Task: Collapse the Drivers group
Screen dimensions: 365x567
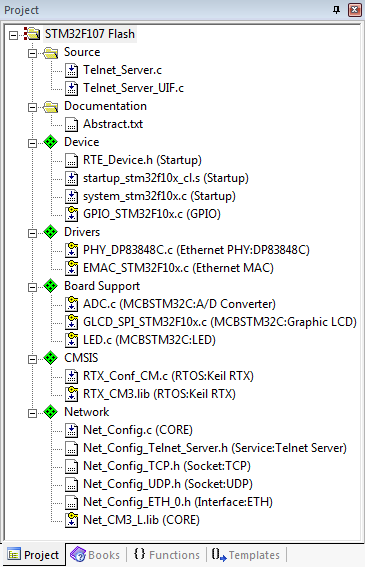Action: (x=33, y=233)
